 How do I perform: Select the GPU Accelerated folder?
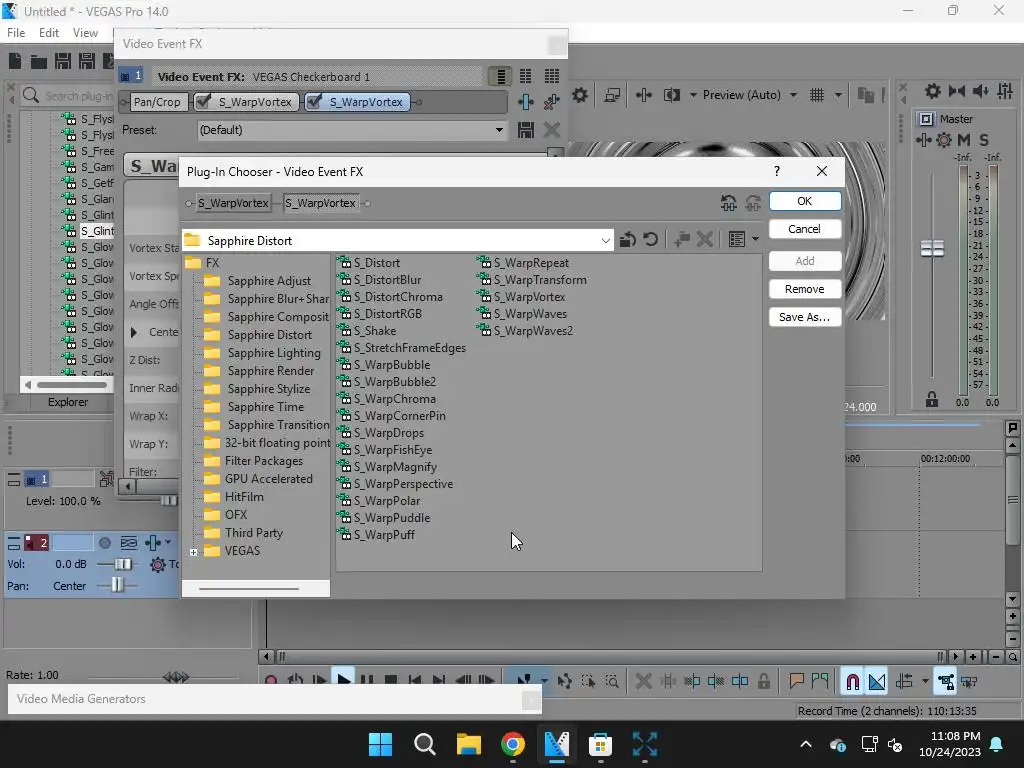point(268,479)
